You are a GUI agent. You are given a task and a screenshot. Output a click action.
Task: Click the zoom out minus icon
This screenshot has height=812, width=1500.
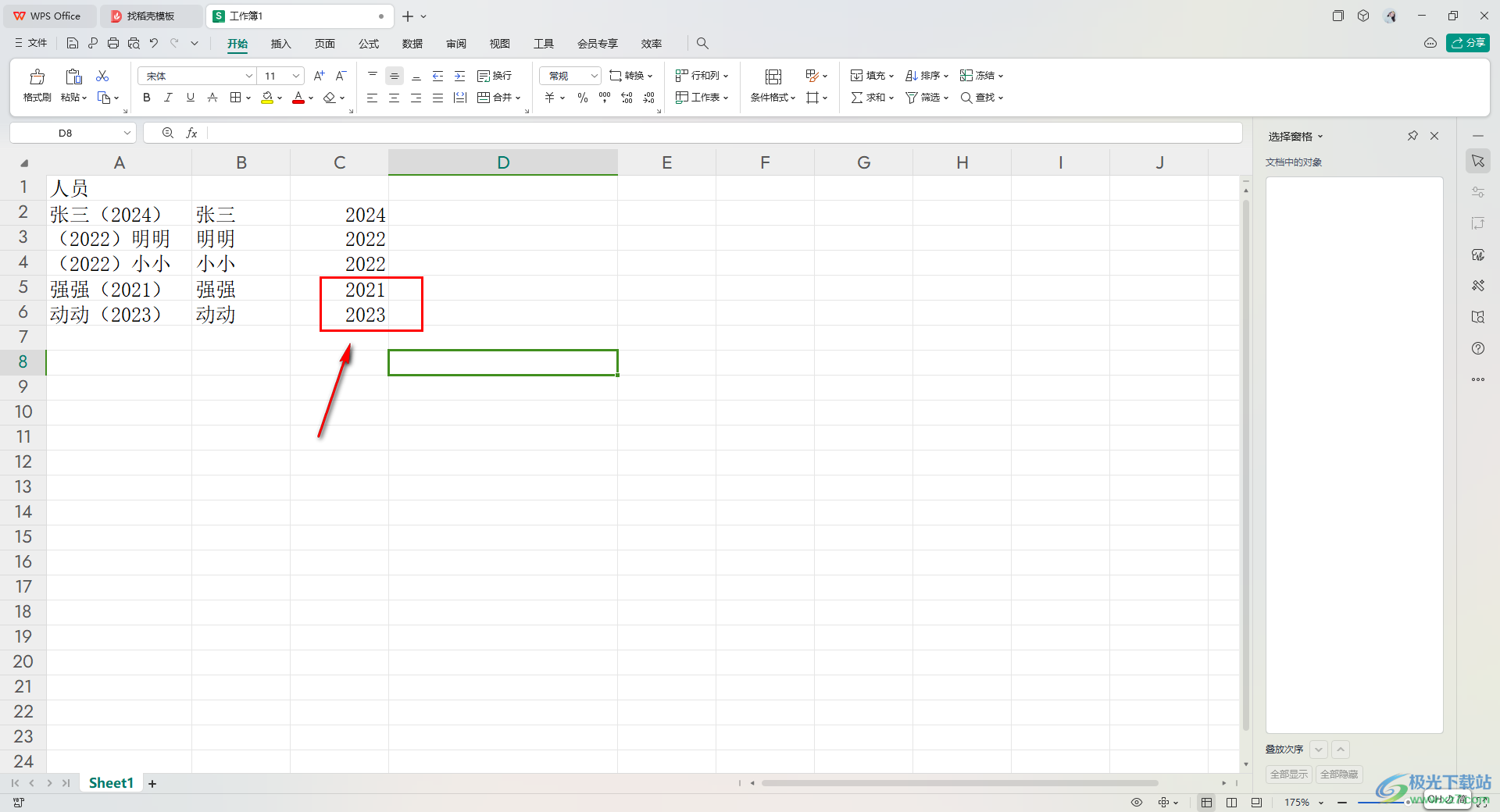[x=1342, y=802]
